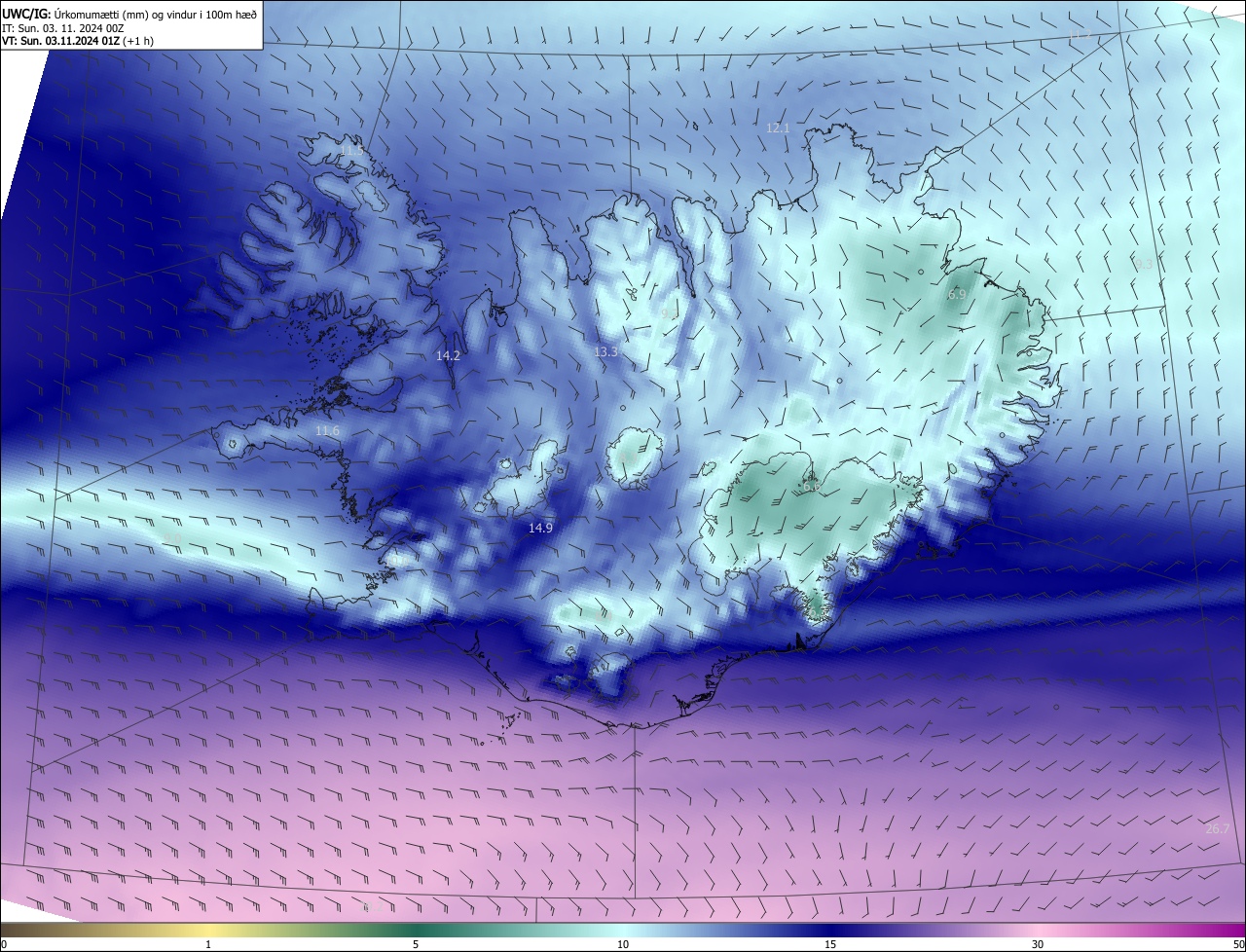Click the 15 tick on the color scale
This screenshot has height=952, width=1246.
pos(830,944)
